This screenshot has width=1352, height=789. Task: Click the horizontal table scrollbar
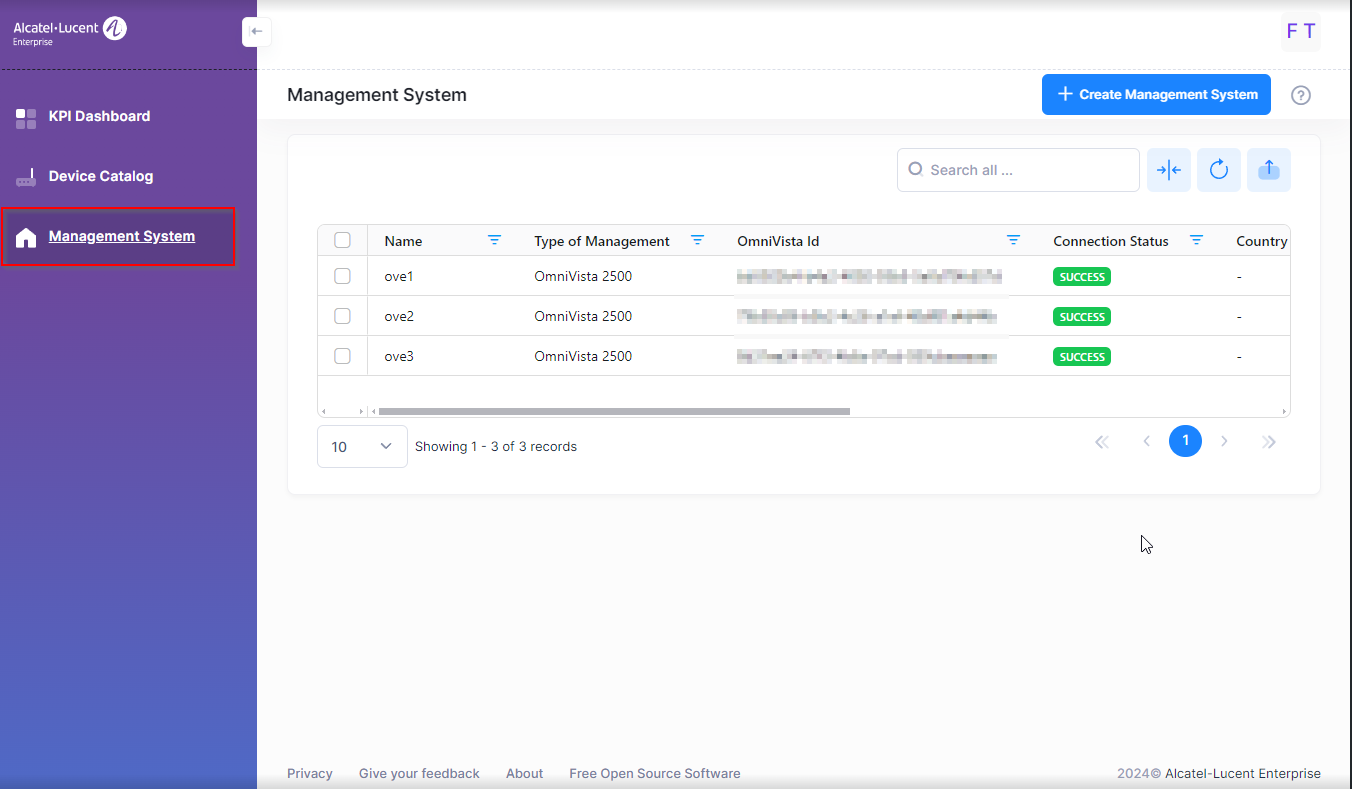[x=613, y=411]
